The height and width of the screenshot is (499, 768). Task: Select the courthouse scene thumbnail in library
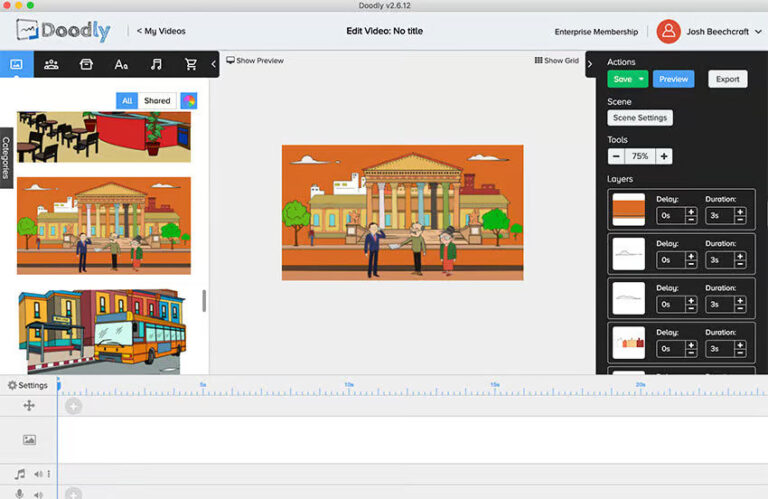(104, 226)
